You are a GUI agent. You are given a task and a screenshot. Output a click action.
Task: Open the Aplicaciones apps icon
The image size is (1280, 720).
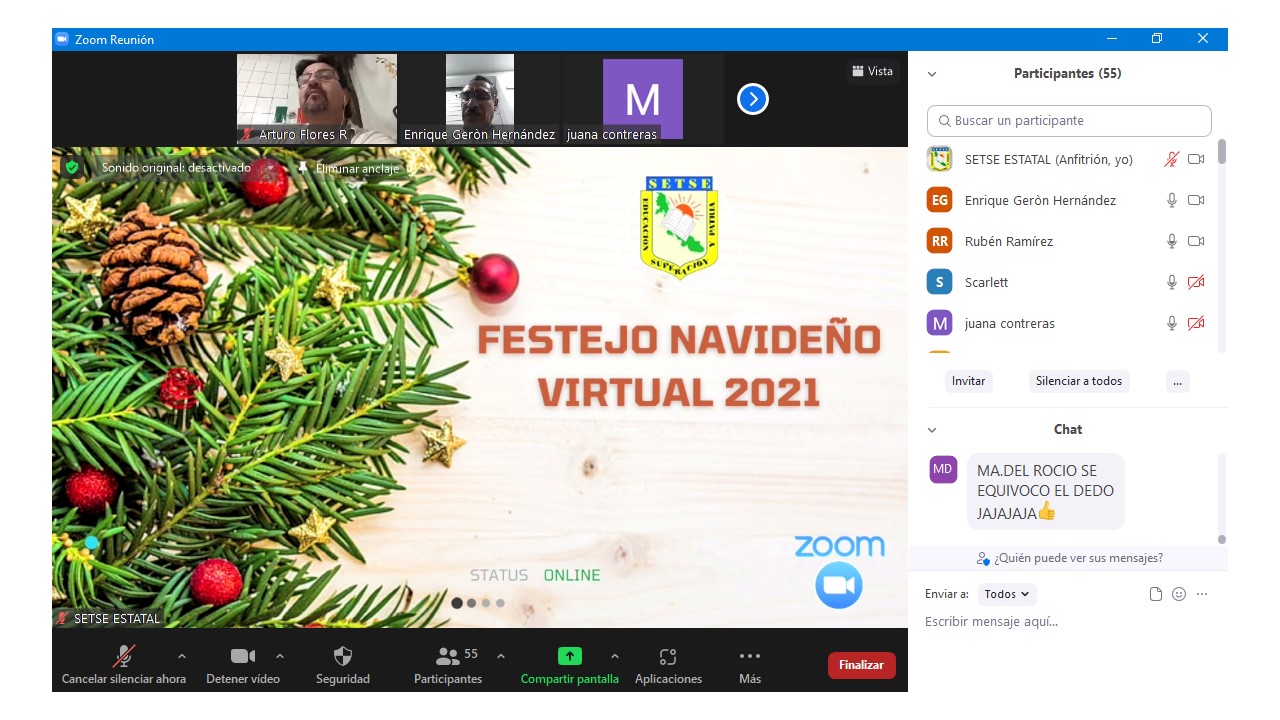click(x=668, y=656)
